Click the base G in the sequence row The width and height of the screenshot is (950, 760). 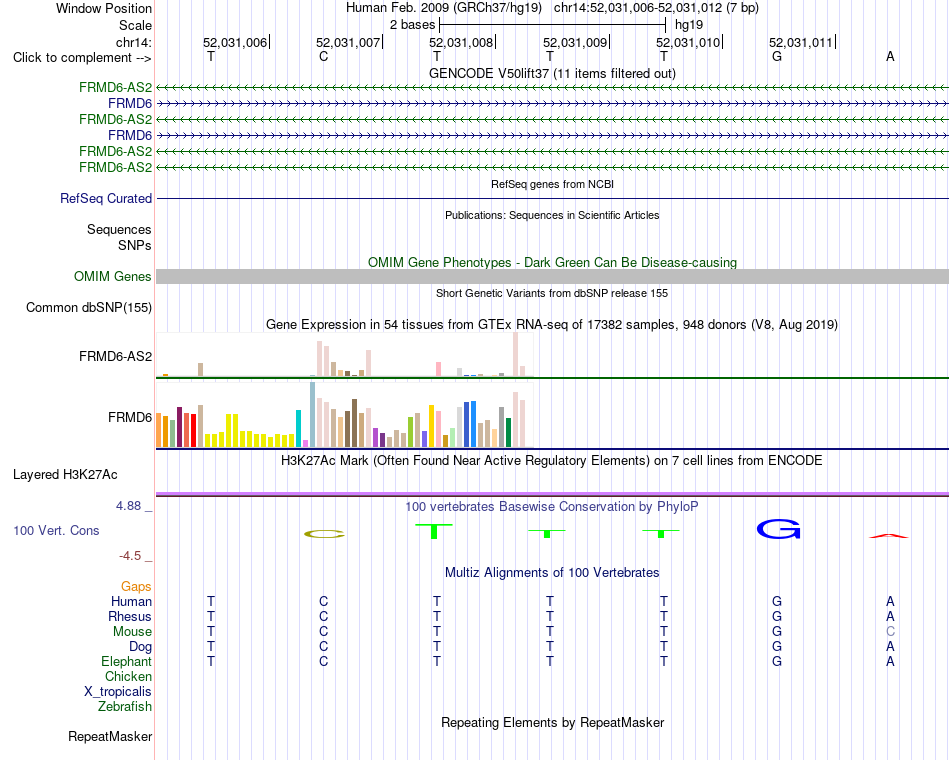pos(777,56)
